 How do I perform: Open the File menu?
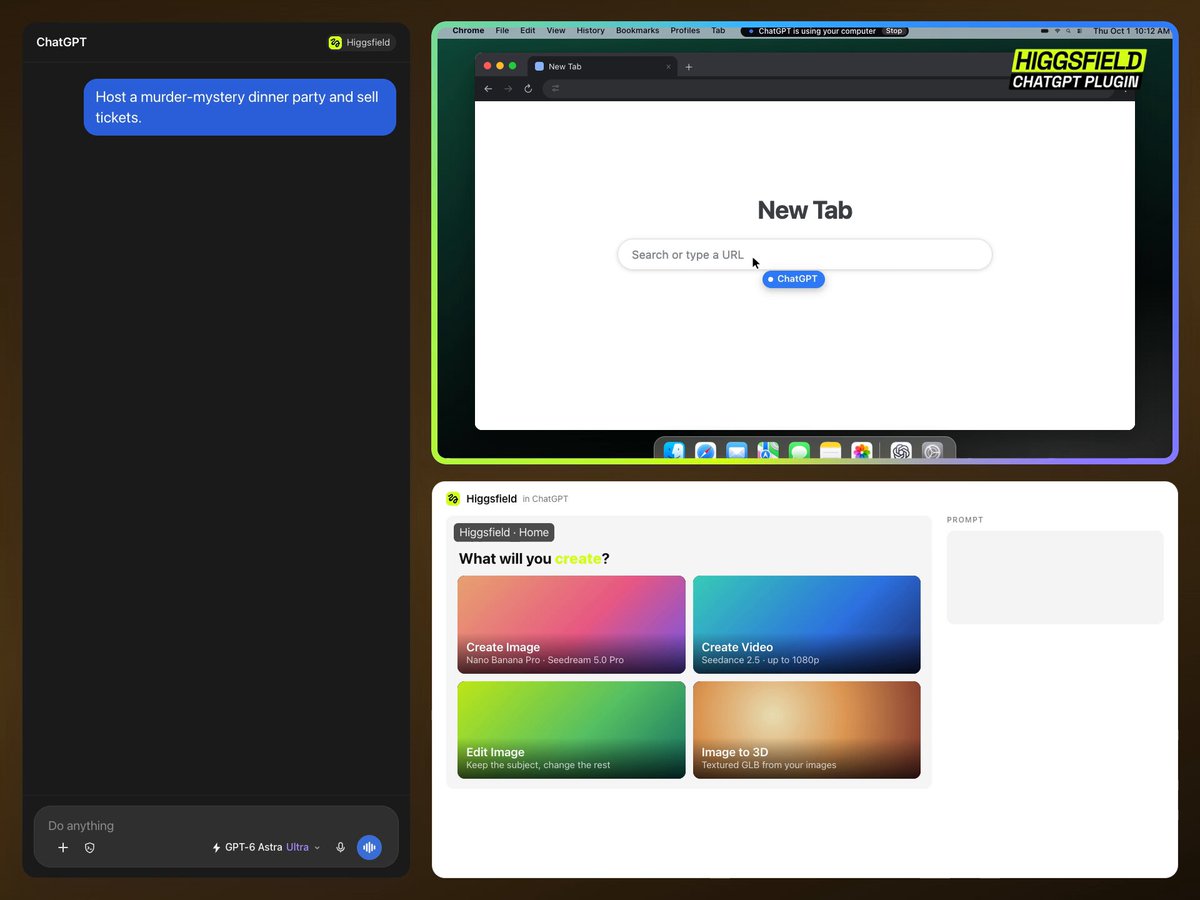tap(502, 31)
